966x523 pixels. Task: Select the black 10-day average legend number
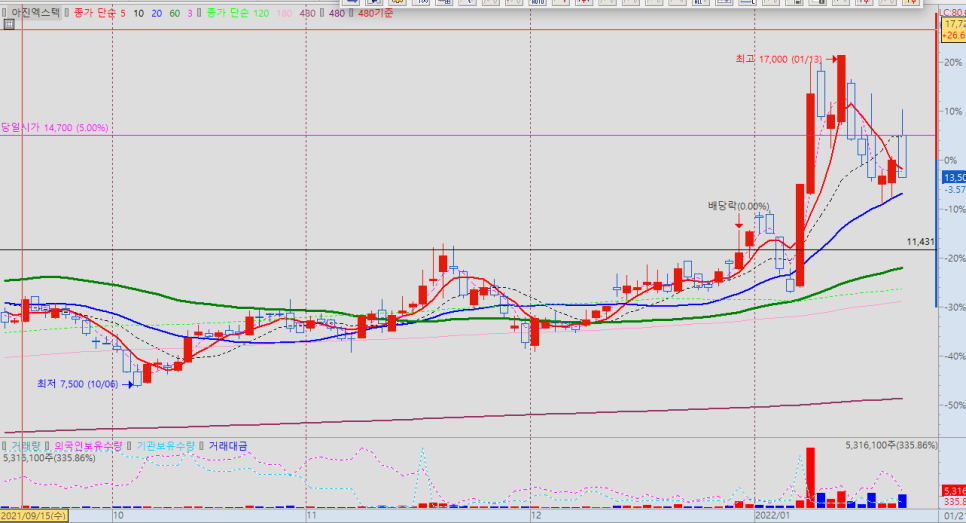139,13
